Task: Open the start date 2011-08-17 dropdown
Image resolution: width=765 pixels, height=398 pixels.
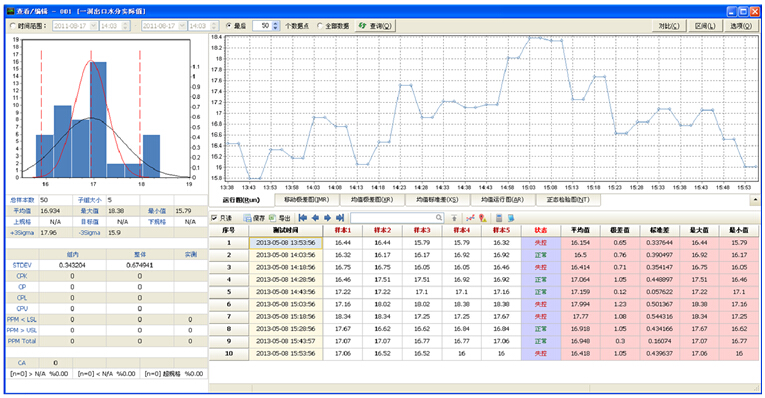Action: coord(94,26)
